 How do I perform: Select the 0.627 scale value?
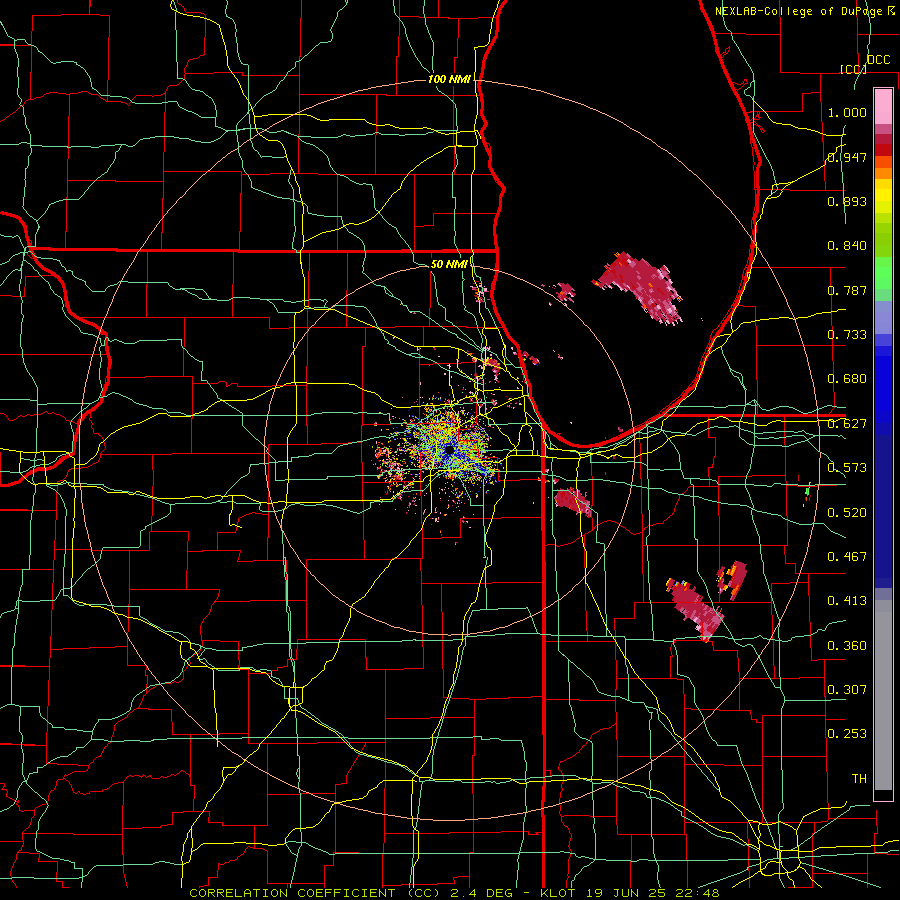pyautogui.click(x=847, y=424)
